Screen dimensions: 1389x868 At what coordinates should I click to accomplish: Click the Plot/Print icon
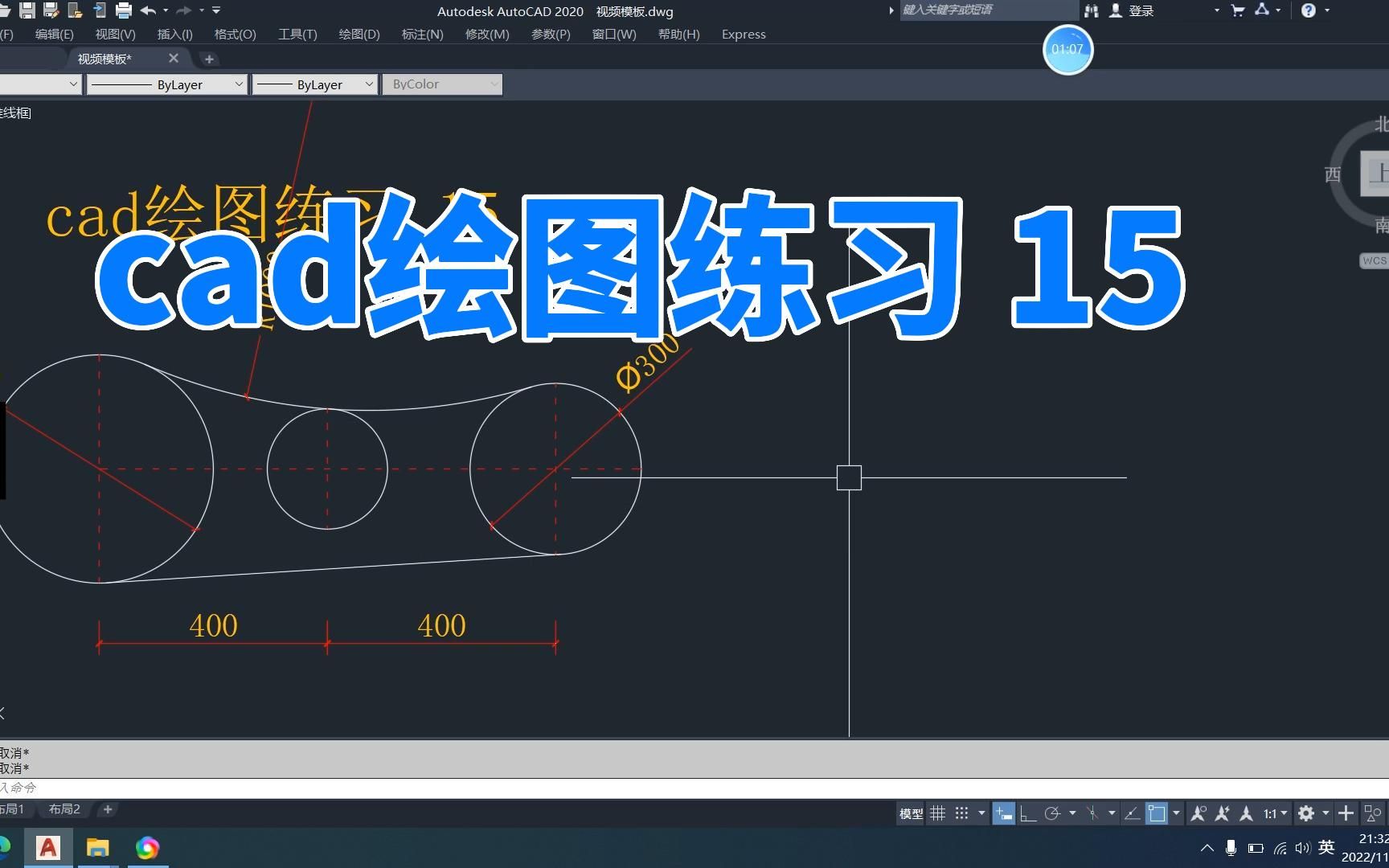[x=123, y=10]
